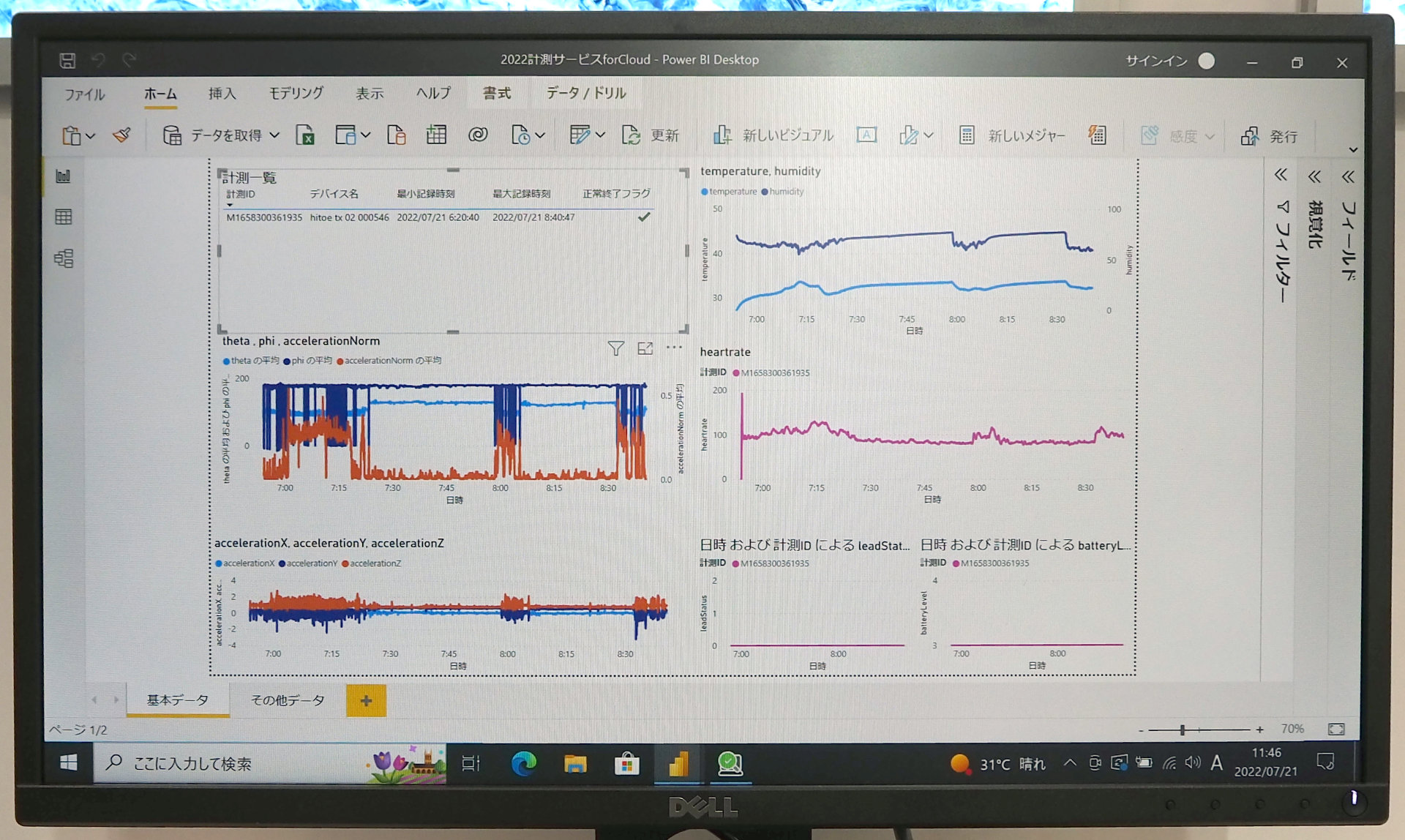The image size is (1405, 840).
Task: Open the ファイル menu
Action: coord(85,94)
